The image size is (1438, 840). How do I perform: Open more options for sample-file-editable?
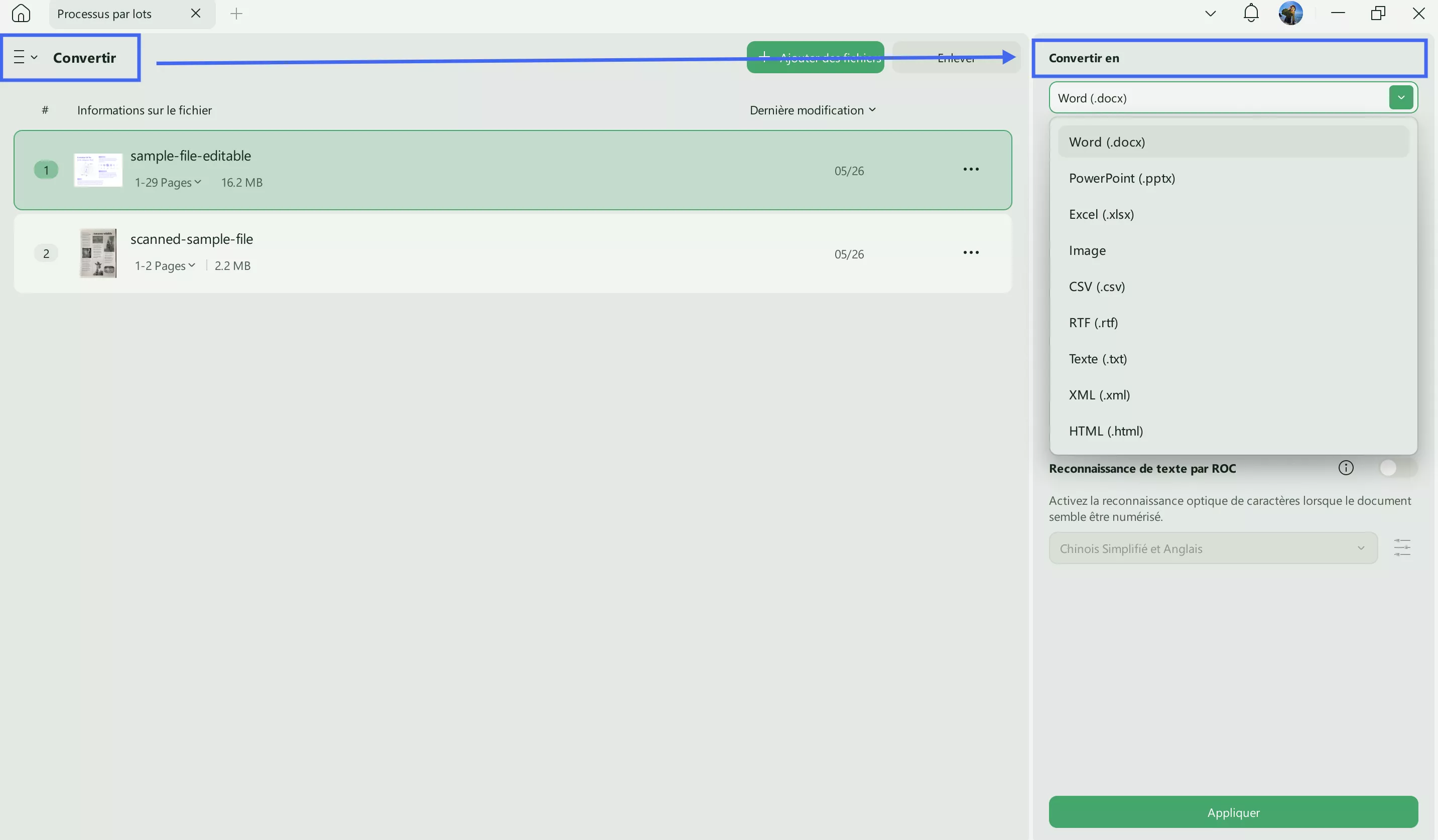[x=971, y=170]
